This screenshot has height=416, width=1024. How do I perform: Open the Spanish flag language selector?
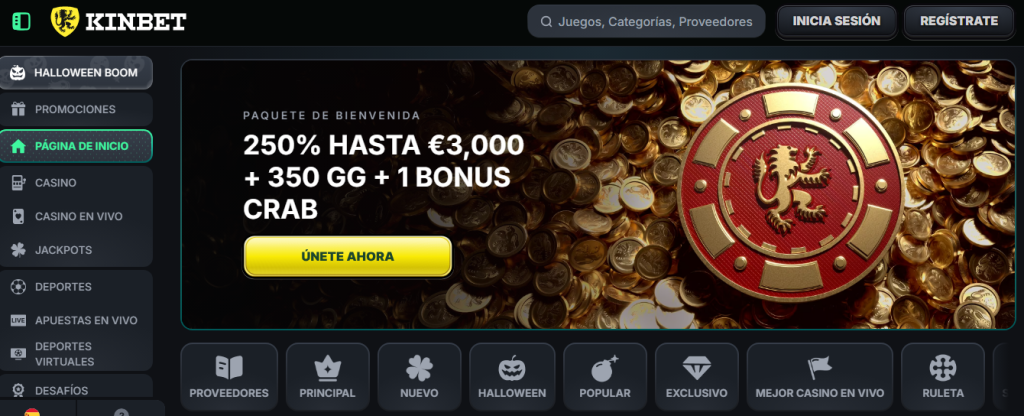[31, 410]
